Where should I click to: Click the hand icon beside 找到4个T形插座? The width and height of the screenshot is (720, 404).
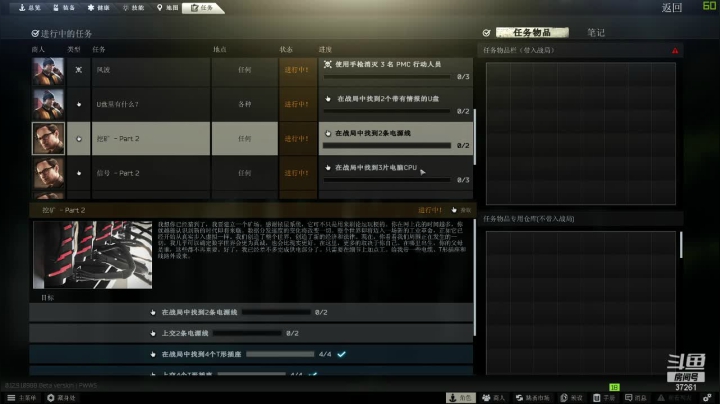click(153, 354)
